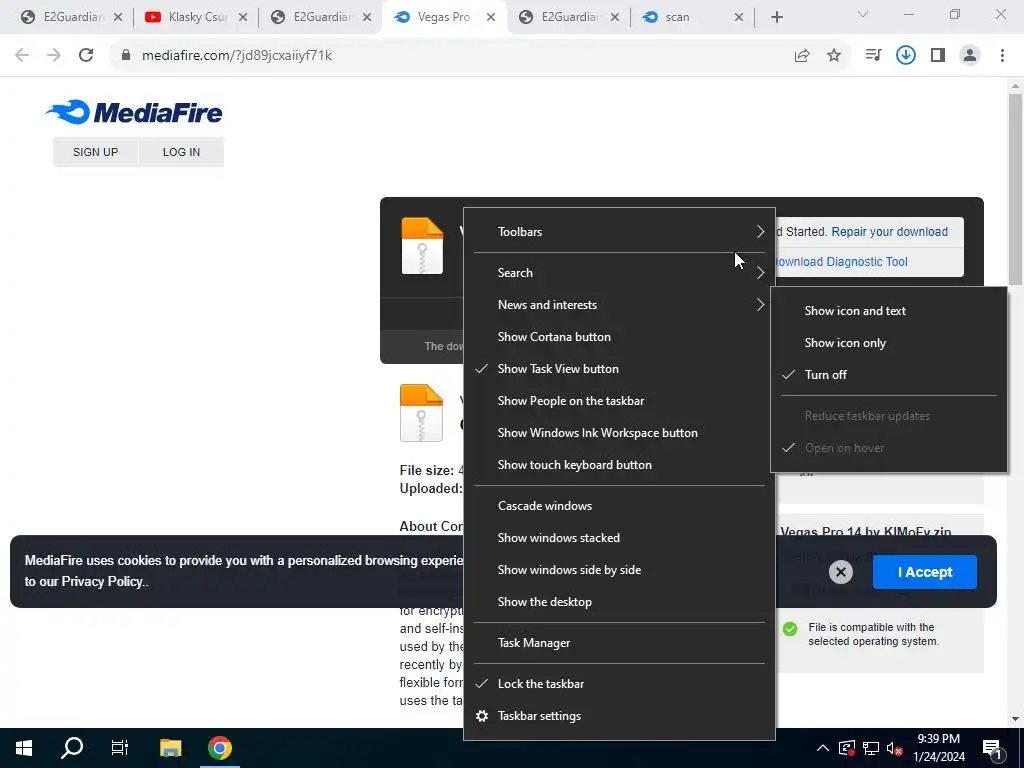Dismiss cookie banner with X icon
The width and height of the screenshot is (1024, 768).
(840, 572)
